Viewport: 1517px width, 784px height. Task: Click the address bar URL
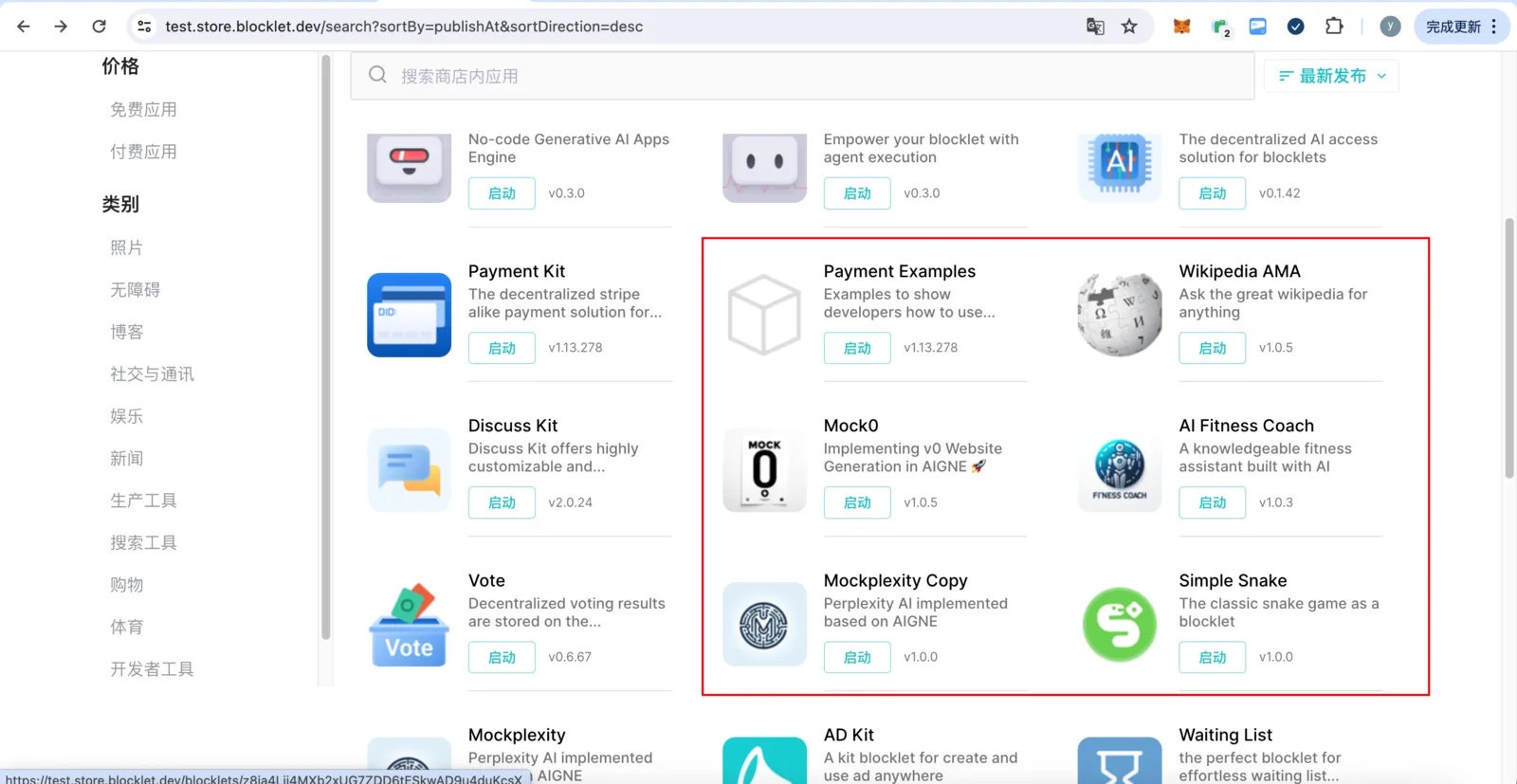click(x=404, y=27)
